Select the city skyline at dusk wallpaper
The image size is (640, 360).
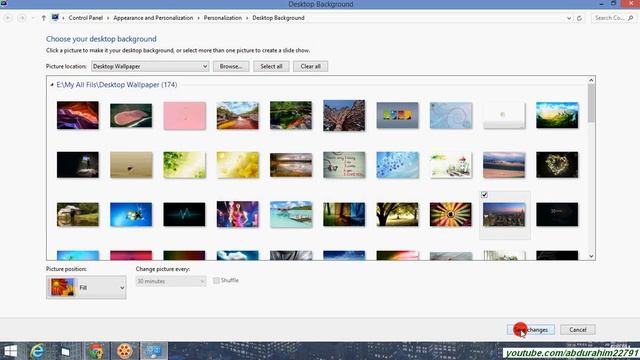click(504, 214)
